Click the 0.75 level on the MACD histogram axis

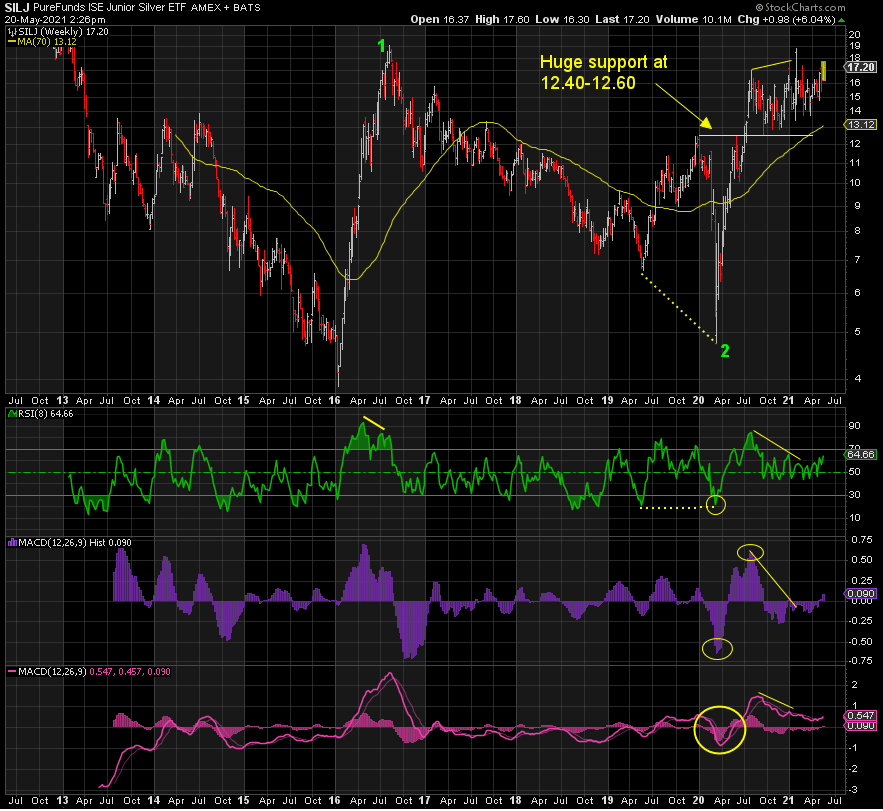pyautogui.click(x=862, y=540)
